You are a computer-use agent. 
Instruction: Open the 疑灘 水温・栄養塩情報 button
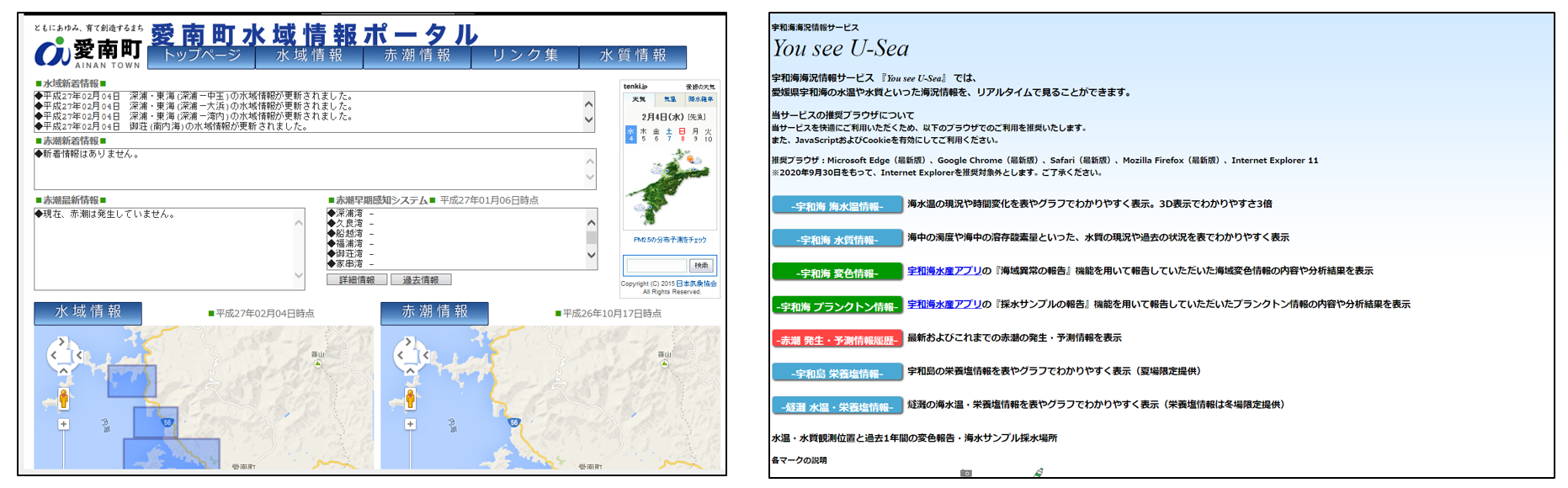(837, 406)
